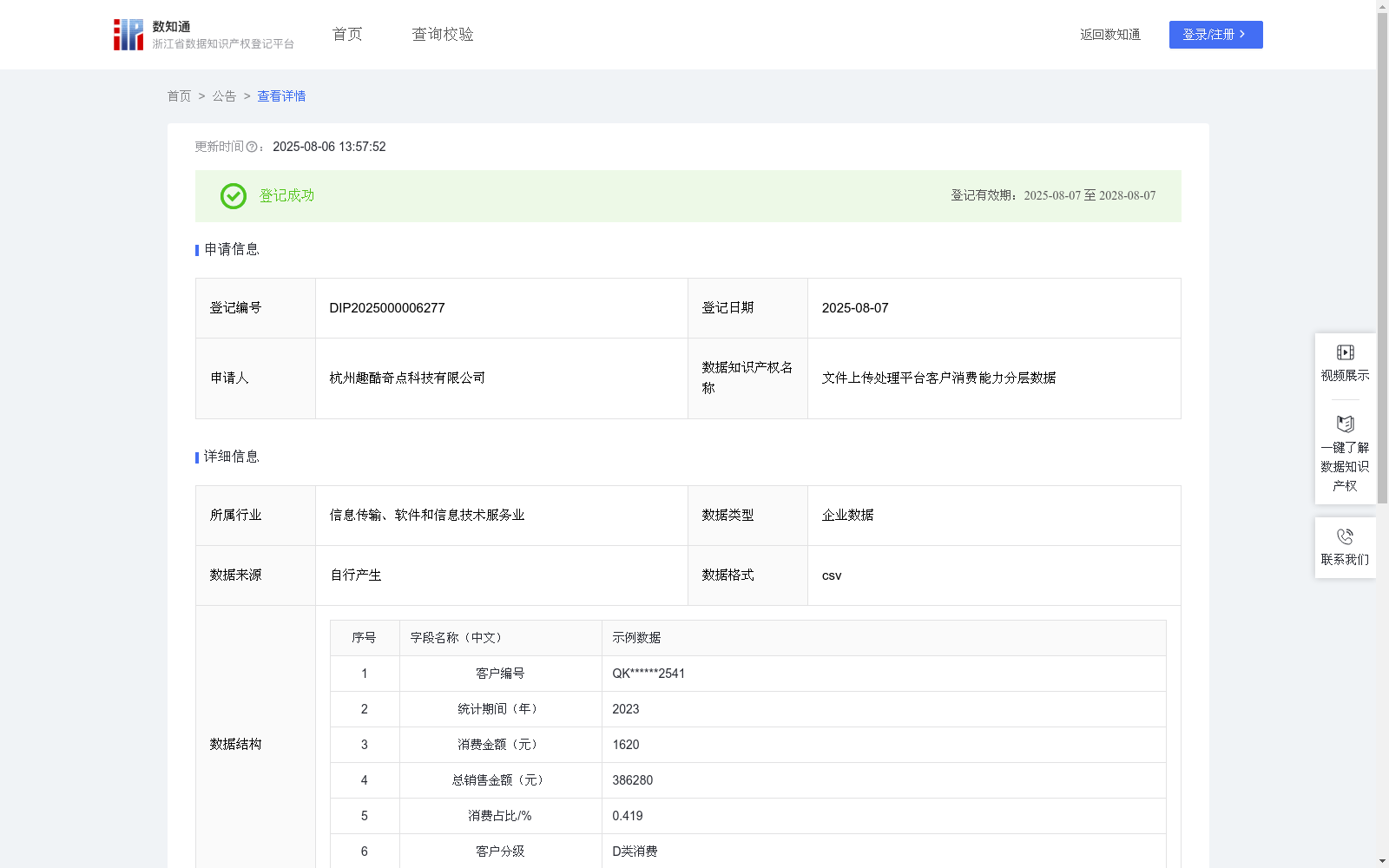This screenshot has height=868, width=1389.
Task: Click applicant 杭州趣酷奇点科技有限公司
Action: (407, 378)
